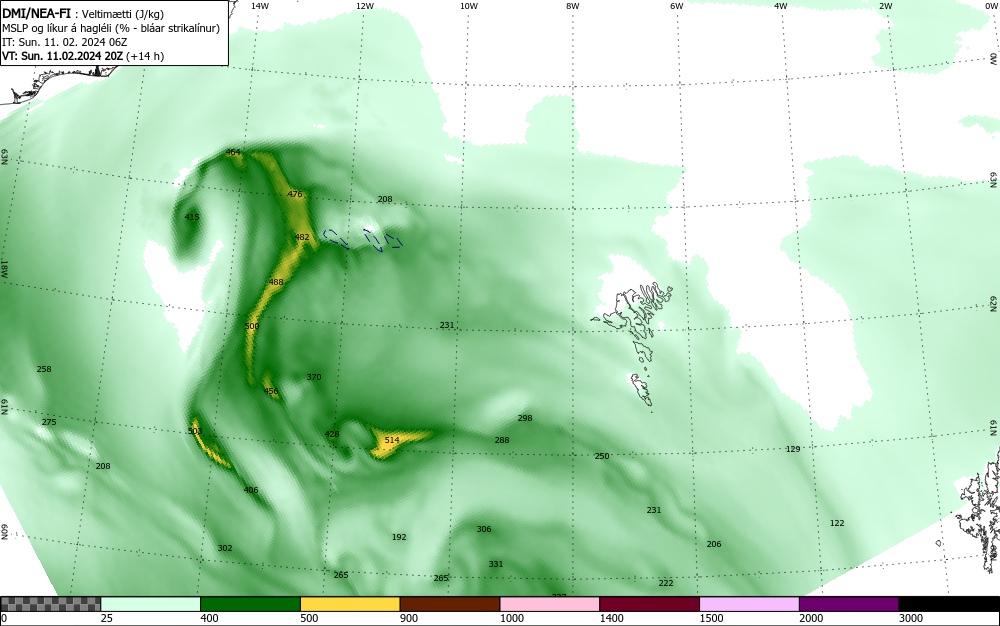Click the yellow 500–900 legend swatch

click(350, 604)
